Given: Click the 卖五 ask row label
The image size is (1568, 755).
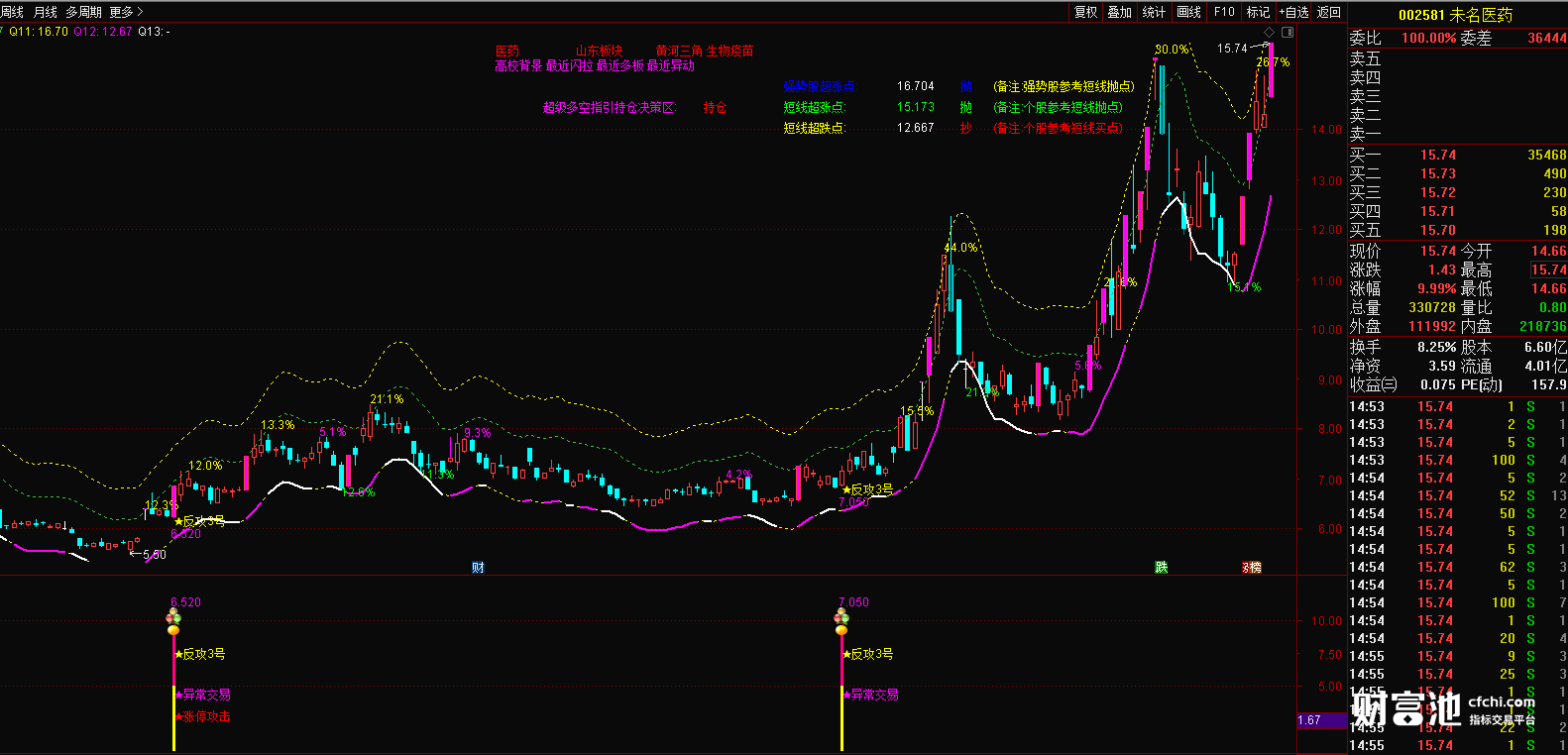Looking at the screenshot, I should tap(1365, 59).
